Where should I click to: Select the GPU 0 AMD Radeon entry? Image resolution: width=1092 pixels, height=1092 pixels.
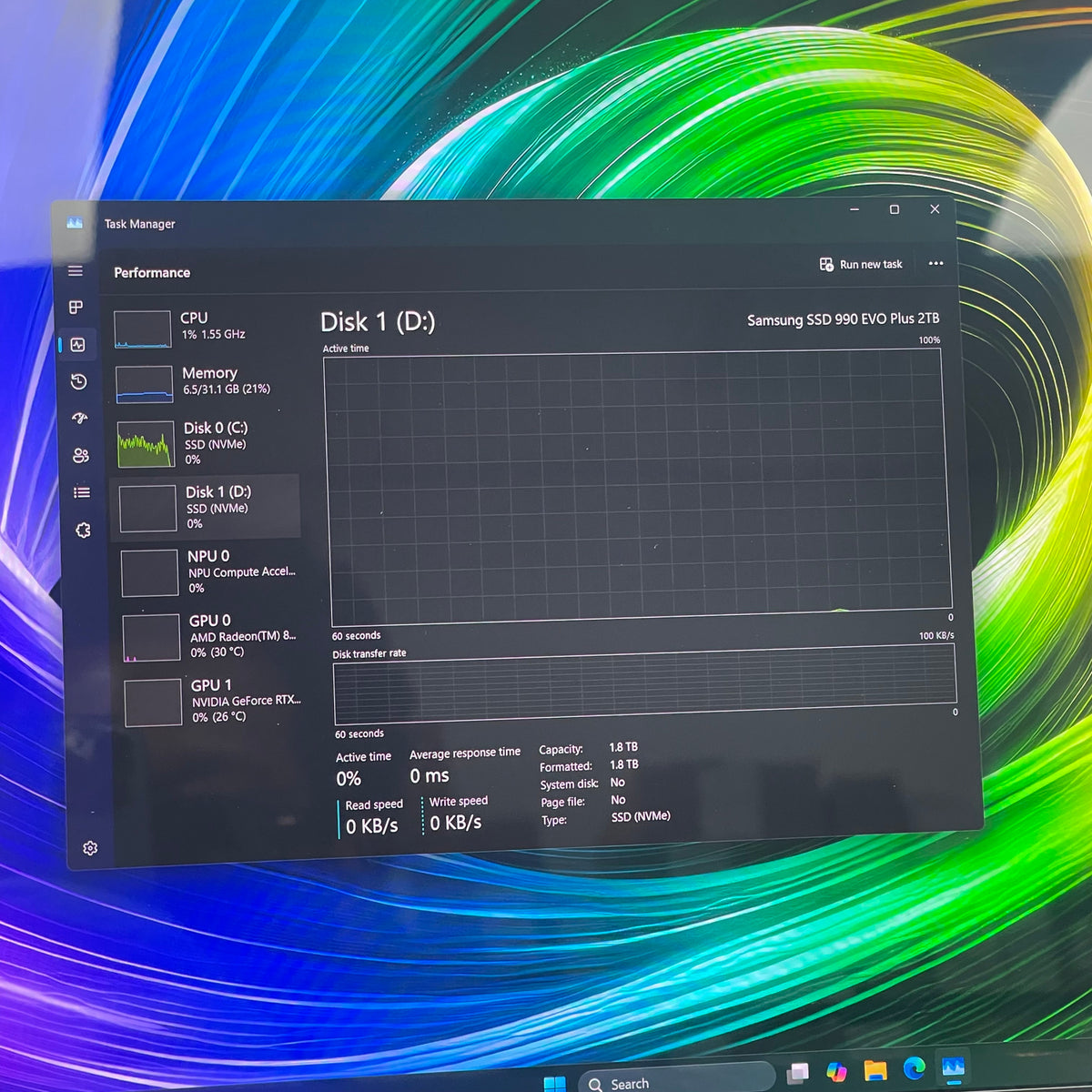pos(211,636)
